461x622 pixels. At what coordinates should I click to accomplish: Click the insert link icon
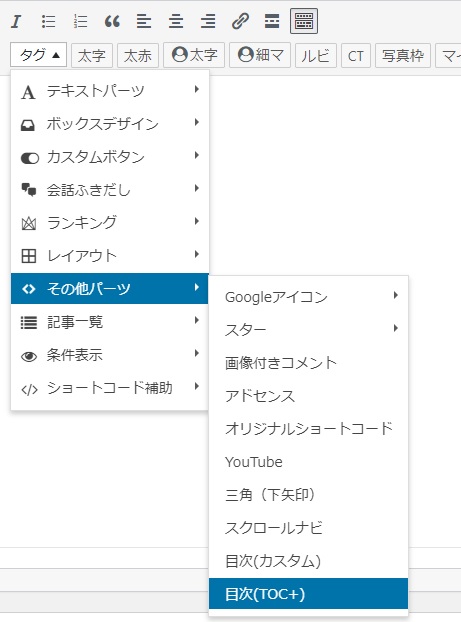[x=240, y=21]
